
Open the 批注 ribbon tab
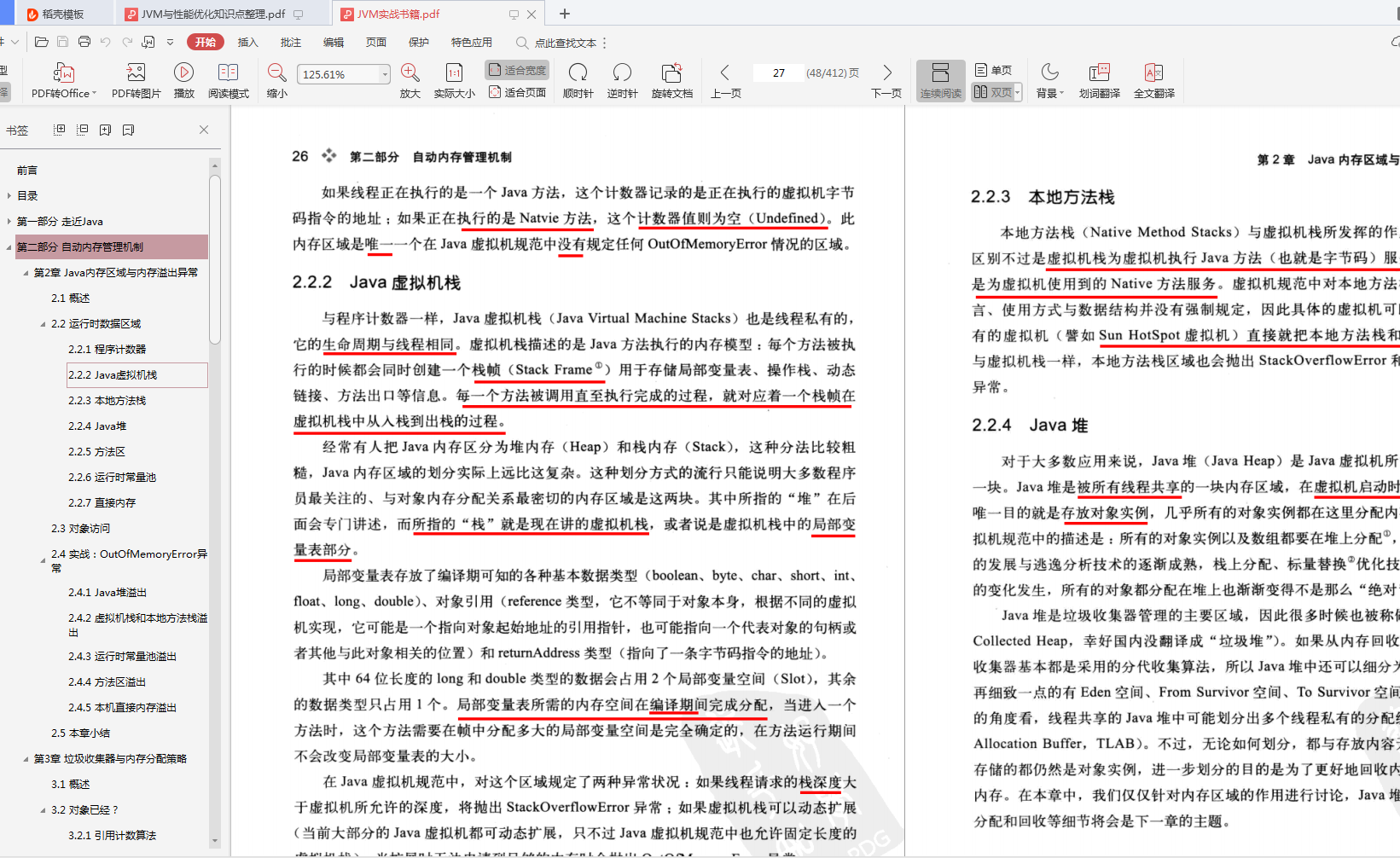point(290,42)
